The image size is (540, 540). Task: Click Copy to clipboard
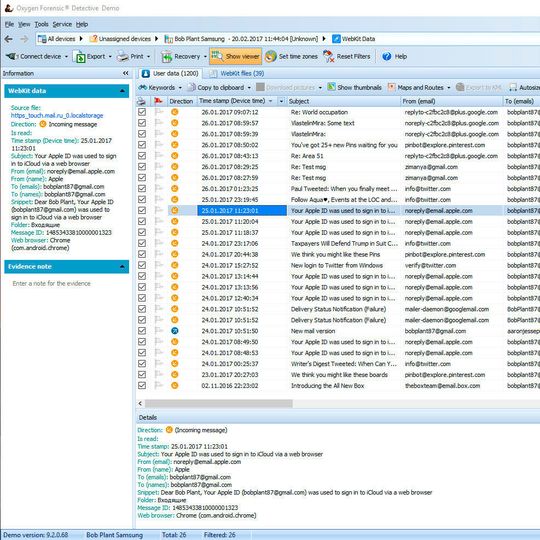(x=216, y=87)
